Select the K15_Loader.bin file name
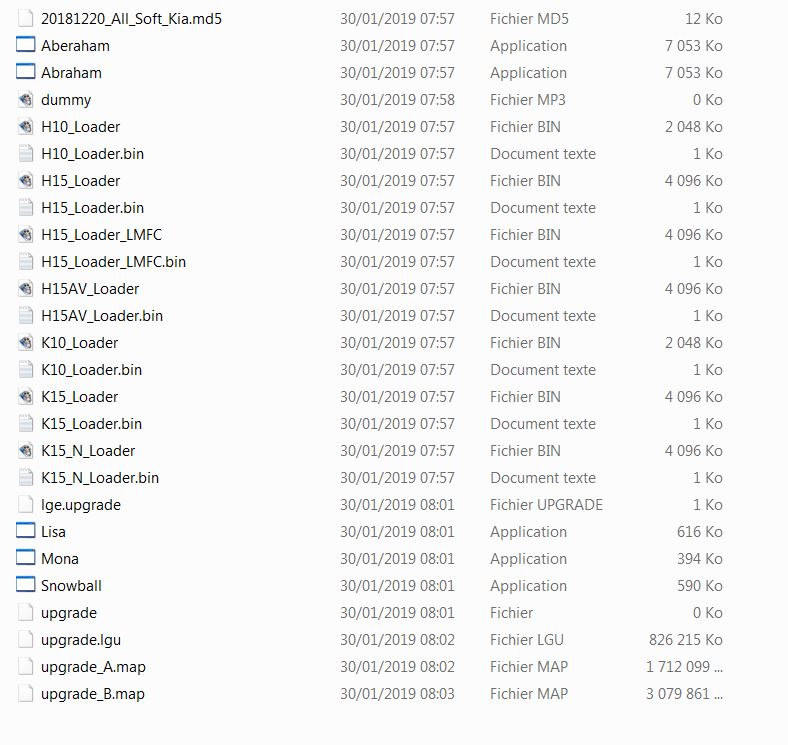The height and width of the screenshot is (745, 788). (x=91, y=424)
